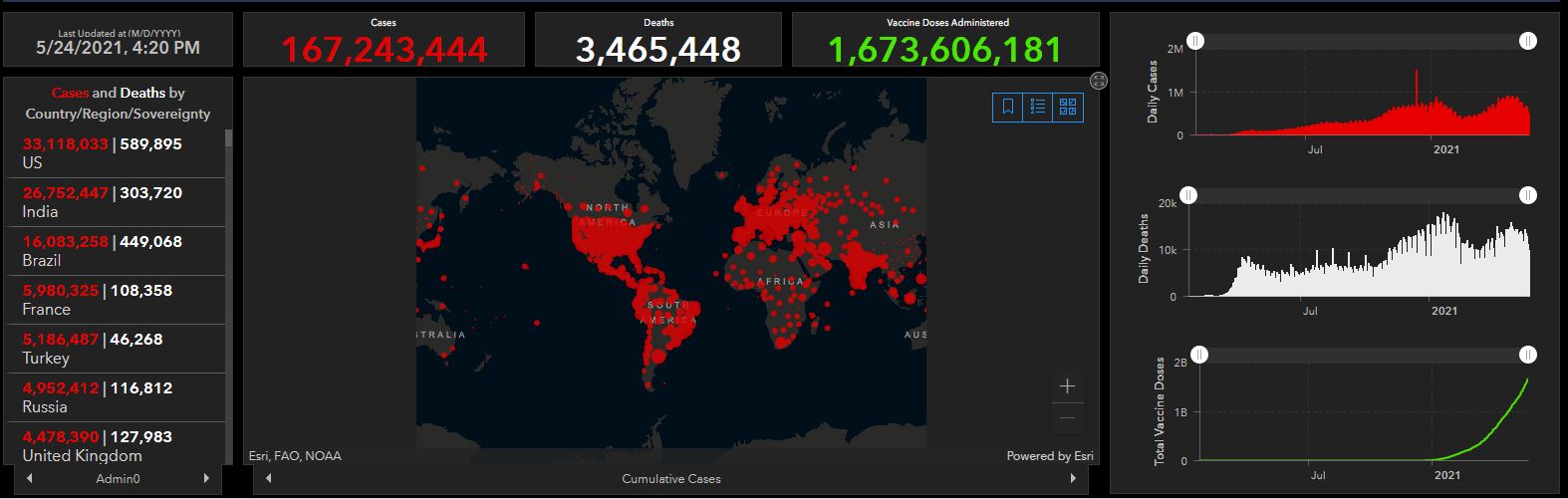Select the Cumulative Cases map tab
The height and width of the screenshot is (499, 1568).
point(670,479)
